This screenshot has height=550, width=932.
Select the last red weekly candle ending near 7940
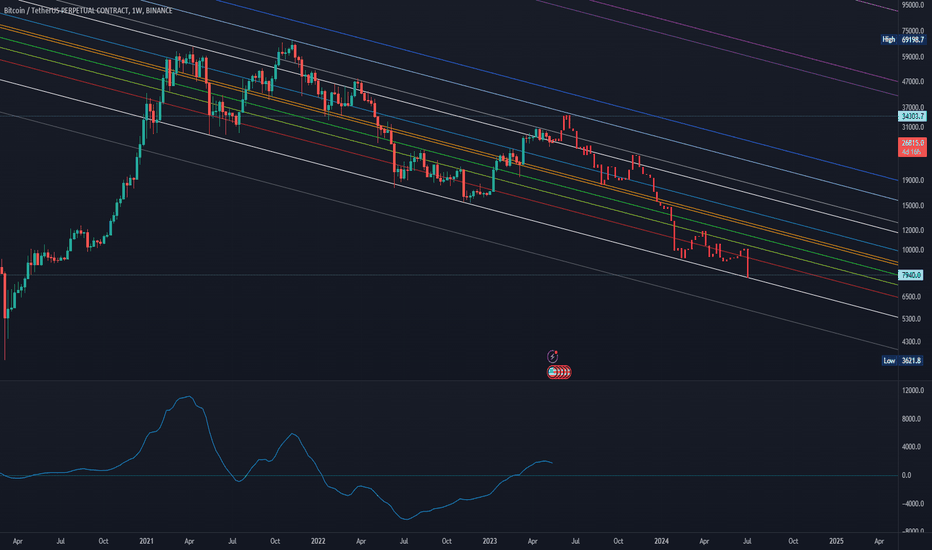point(747,263)
